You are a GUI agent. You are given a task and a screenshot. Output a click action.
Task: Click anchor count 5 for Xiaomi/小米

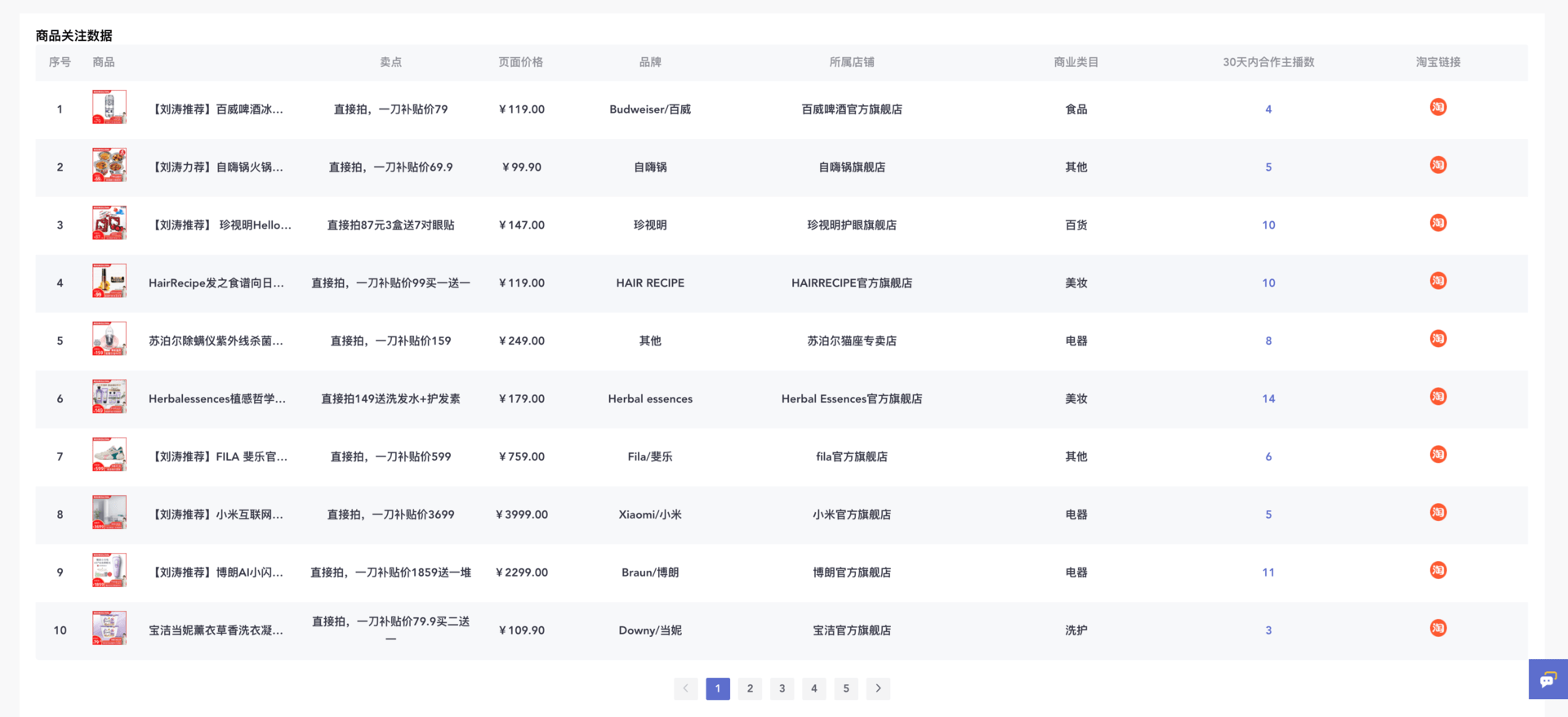tap(1268, 515)
